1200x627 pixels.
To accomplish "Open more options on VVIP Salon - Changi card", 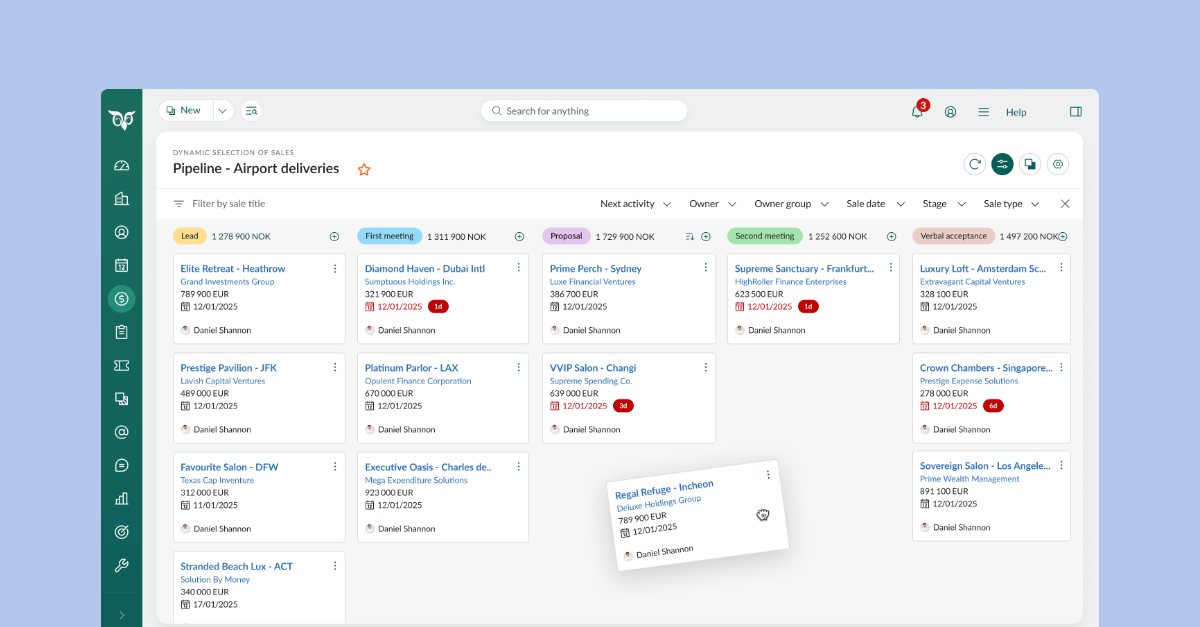I will click(x=705, y=367).
